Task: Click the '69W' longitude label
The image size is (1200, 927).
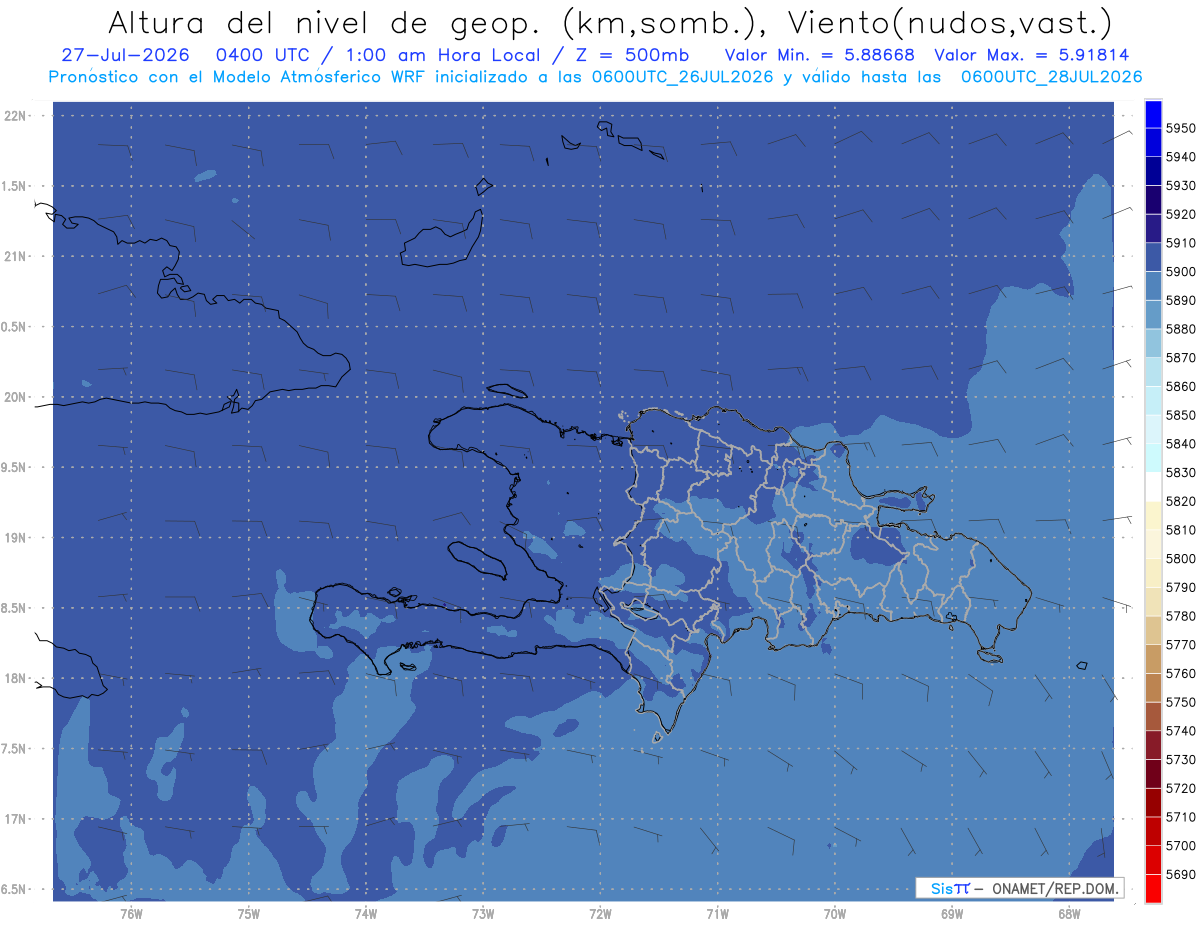Action: tap(952, 913)
